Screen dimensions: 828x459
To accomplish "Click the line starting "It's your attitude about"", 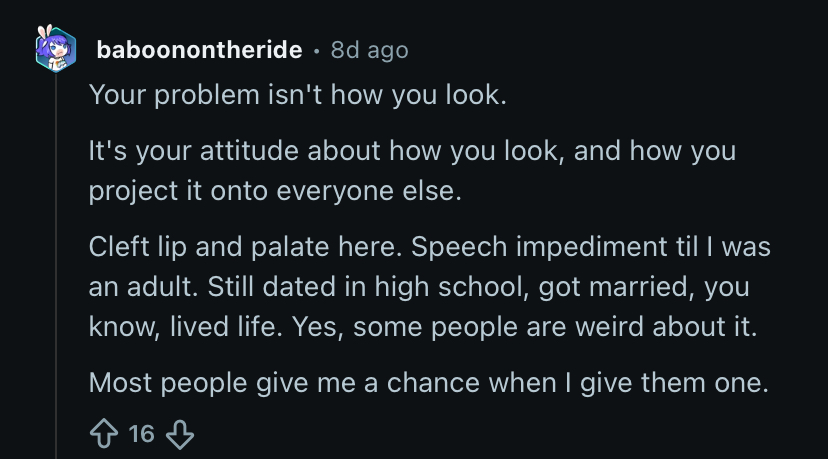I will [x=412, y=152].
